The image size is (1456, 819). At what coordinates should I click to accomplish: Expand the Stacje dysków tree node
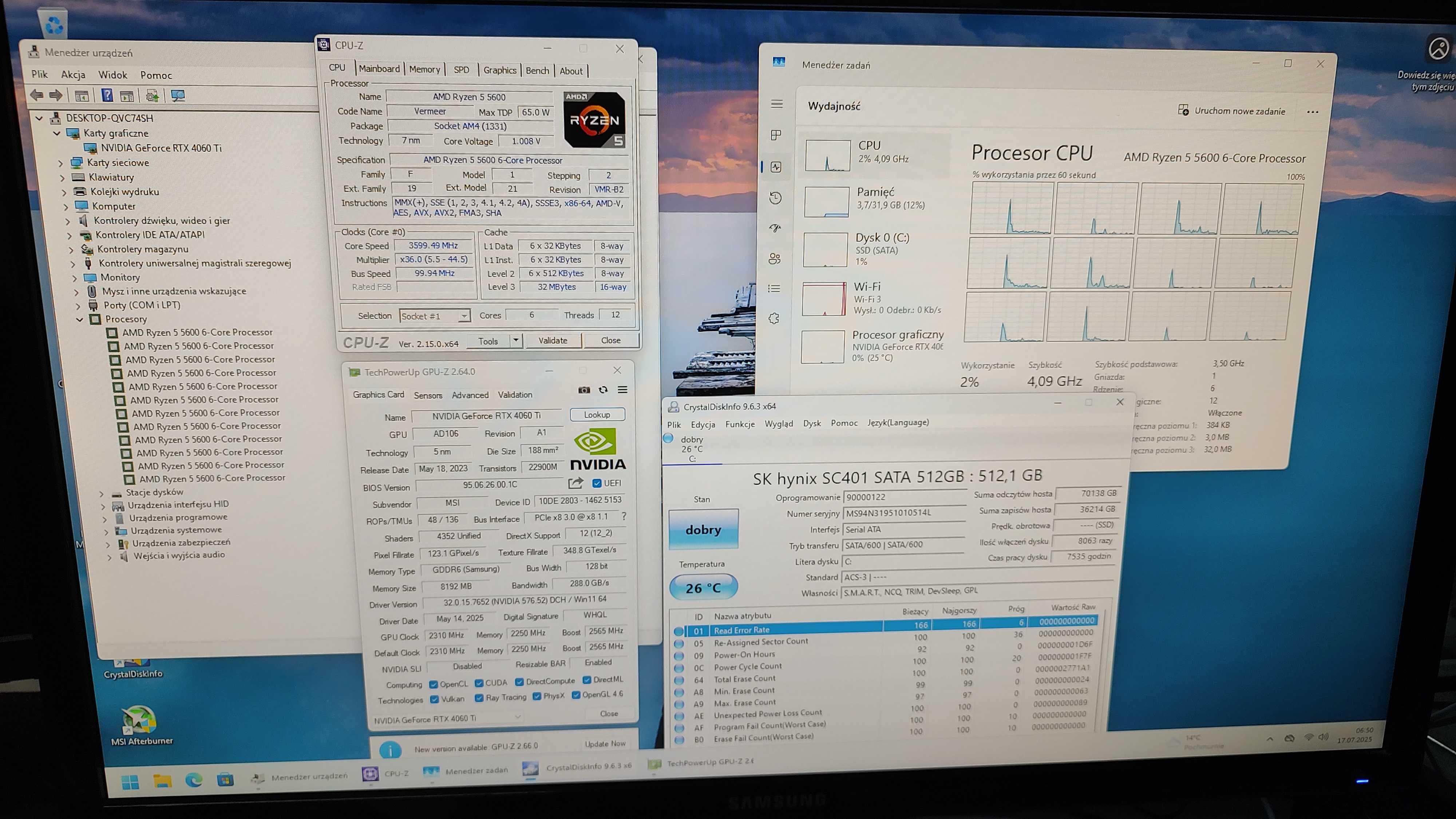point(102,494)
